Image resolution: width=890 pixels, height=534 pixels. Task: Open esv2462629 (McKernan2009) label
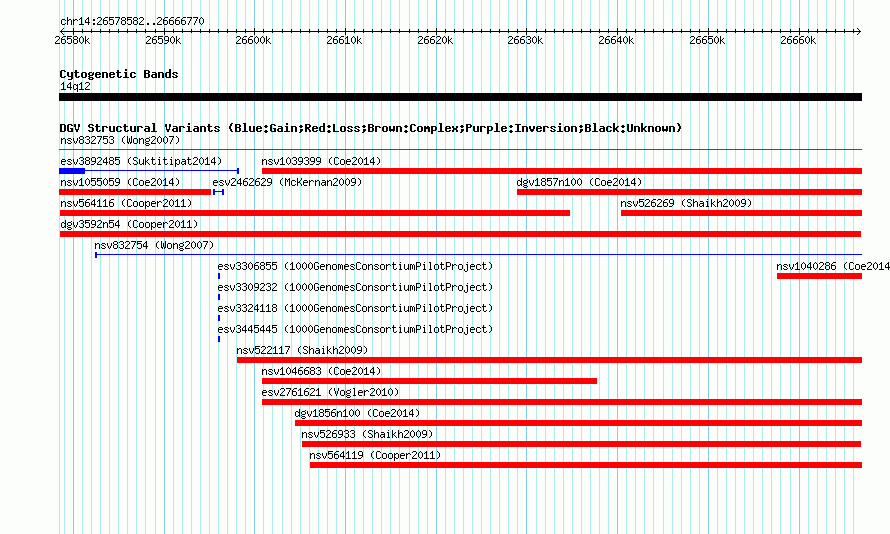[x=287, y=182]
